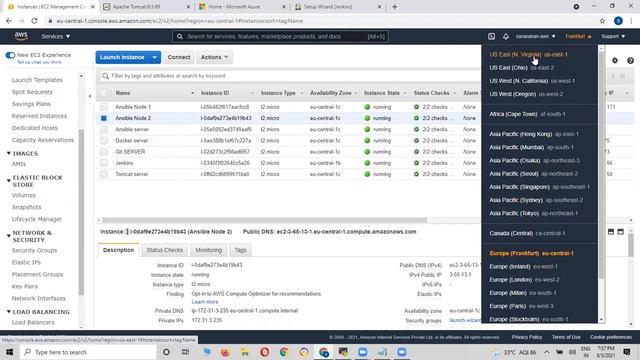
Task: Choose Europe (London) region
Action: pyautogui.click(x=524, y=280)
